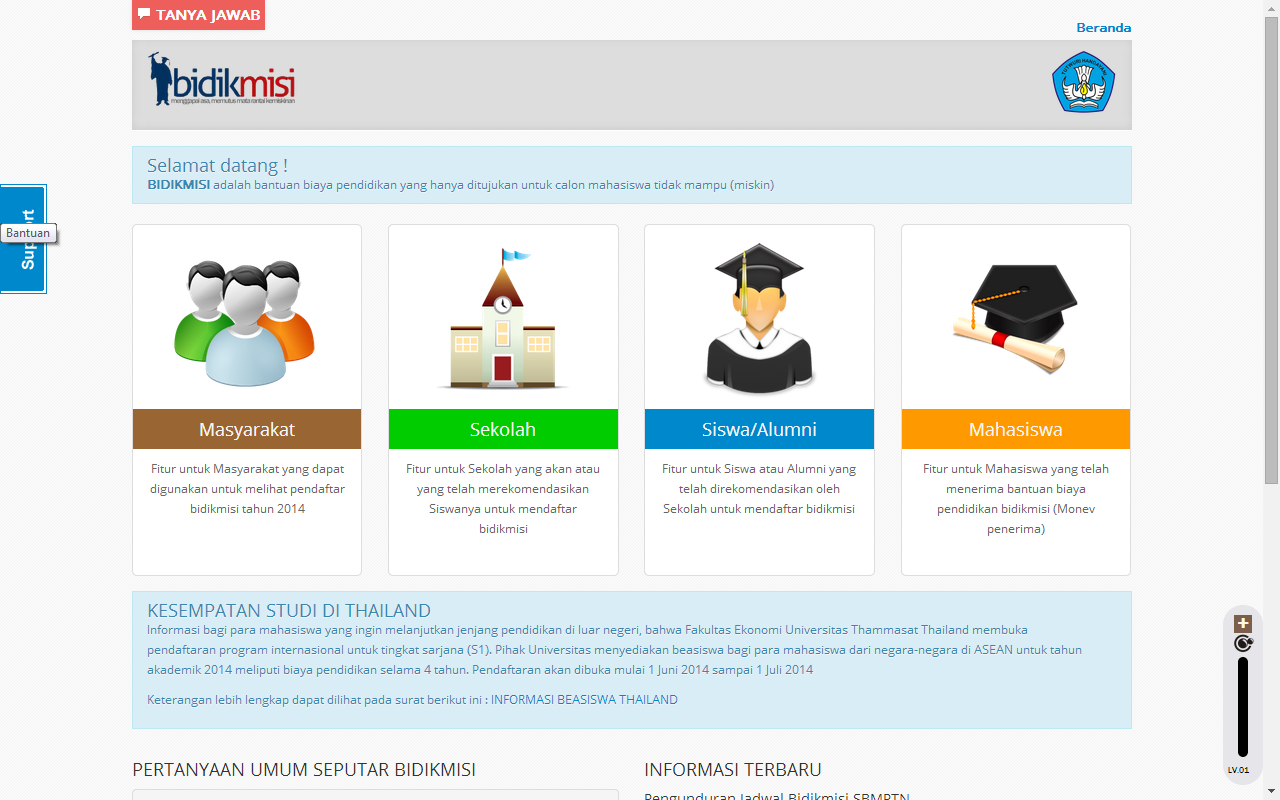Click the page vertical scrollbar thumb

[x=1272, y=250]
